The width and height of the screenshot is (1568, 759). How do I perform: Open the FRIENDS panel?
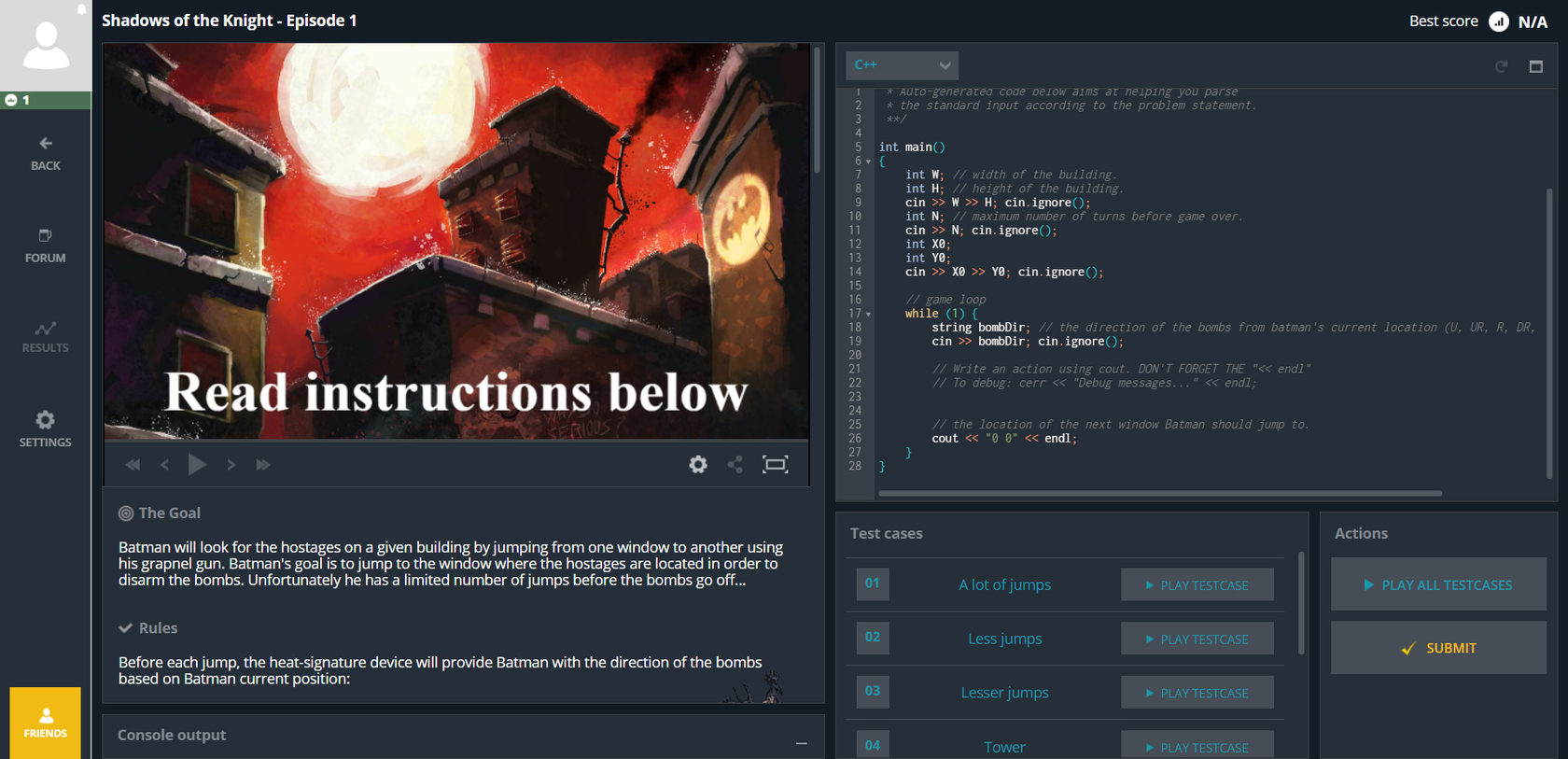tap(46, 724)
